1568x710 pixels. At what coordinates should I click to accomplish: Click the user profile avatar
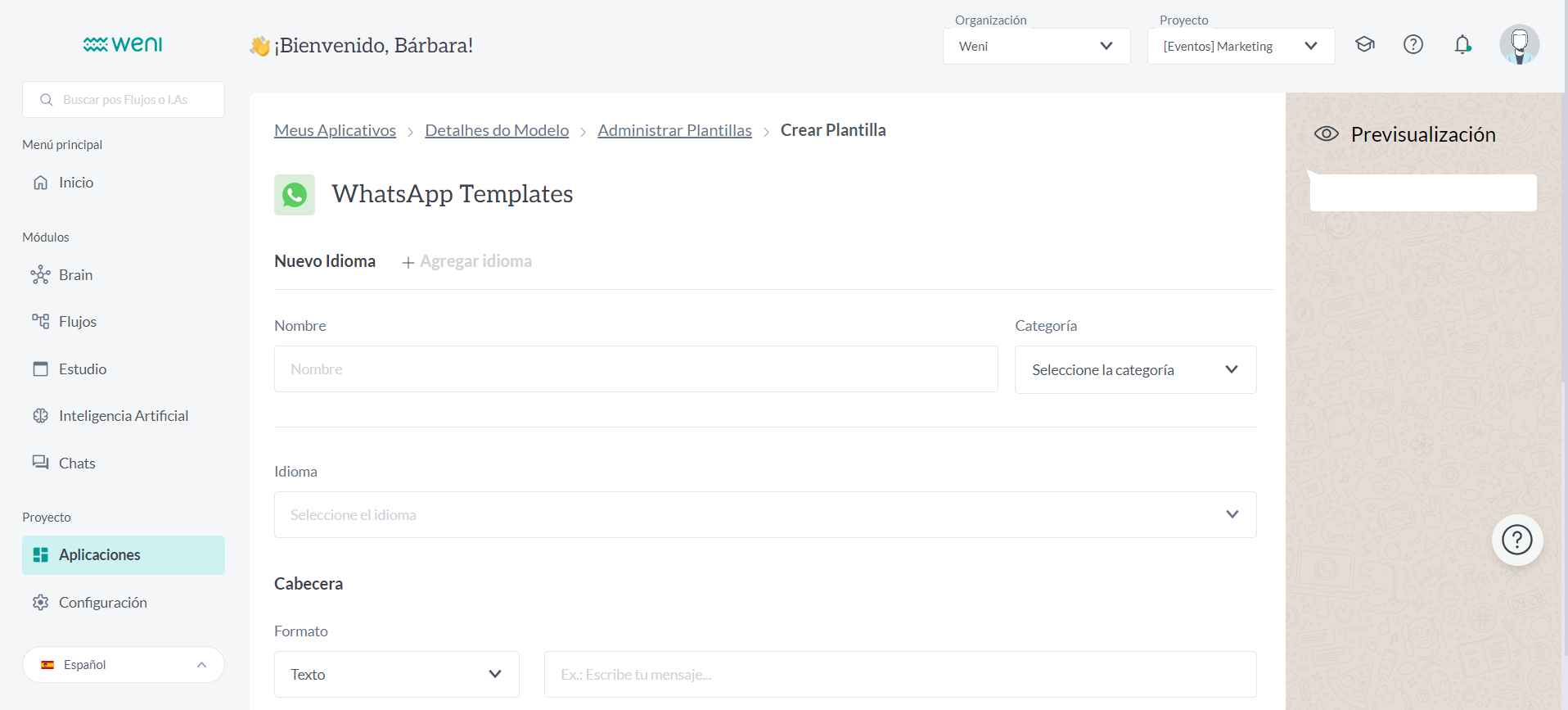point(1519,45)
